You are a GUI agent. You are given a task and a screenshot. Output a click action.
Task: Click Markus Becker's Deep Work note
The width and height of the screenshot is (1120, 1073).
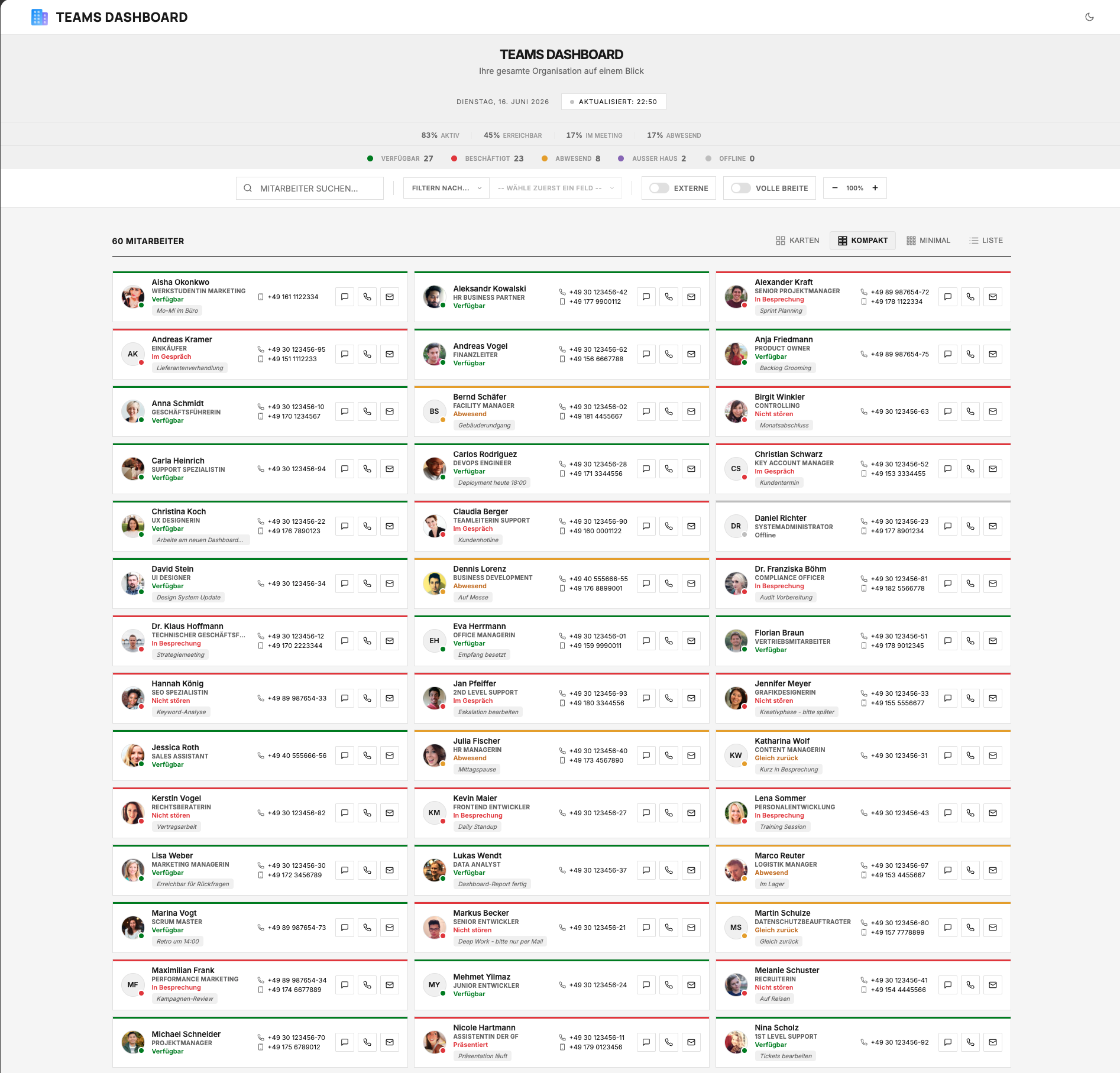point(500,942)
